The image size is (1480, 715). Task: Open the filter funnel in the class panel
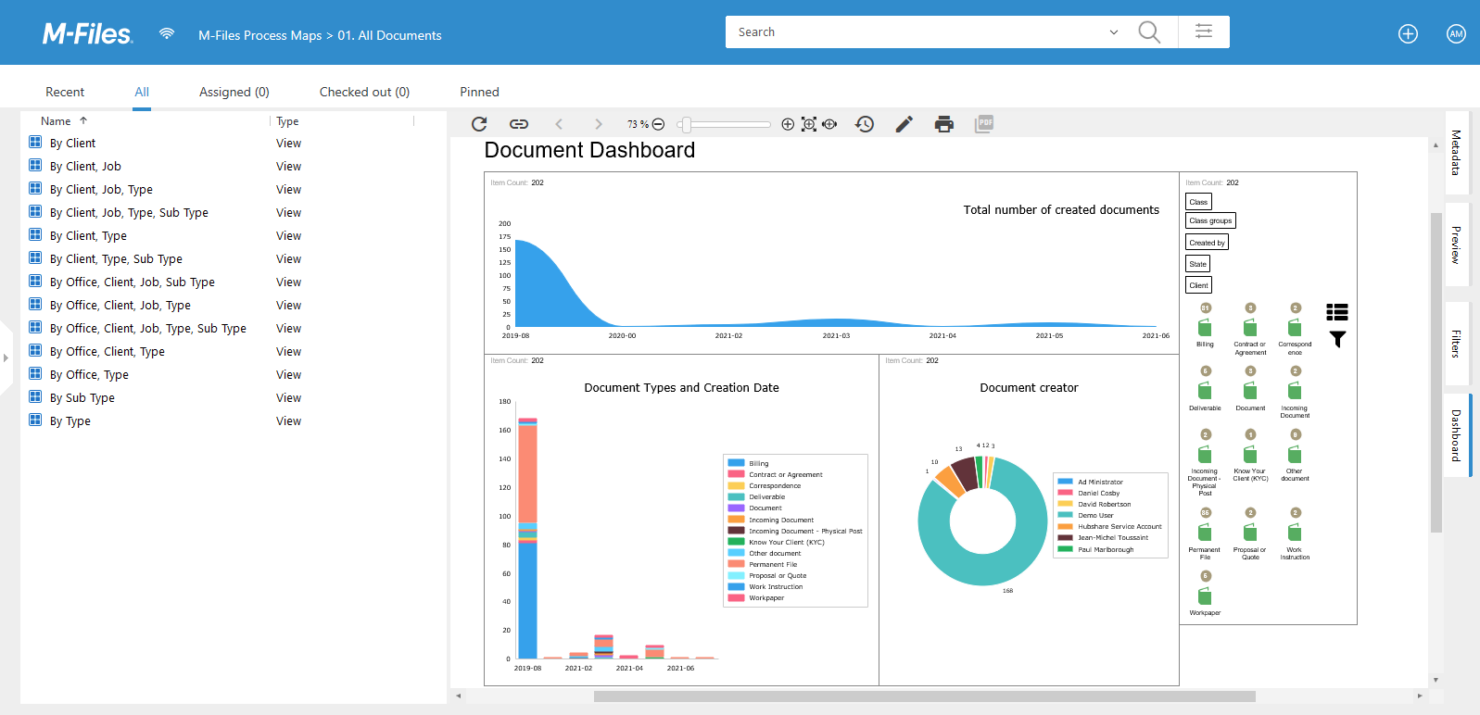[x=1337, y=339]
